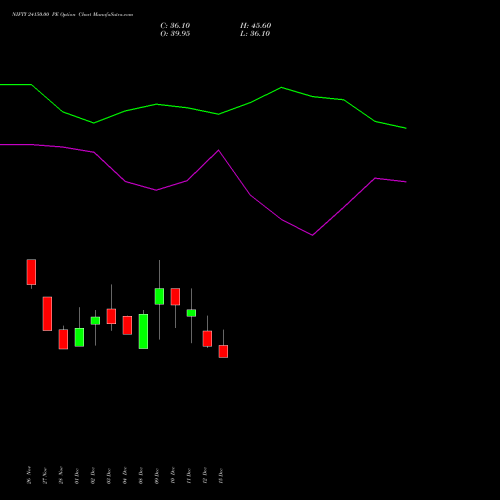
Task: Select the 27 Nov date label
Action: point(45,476)
